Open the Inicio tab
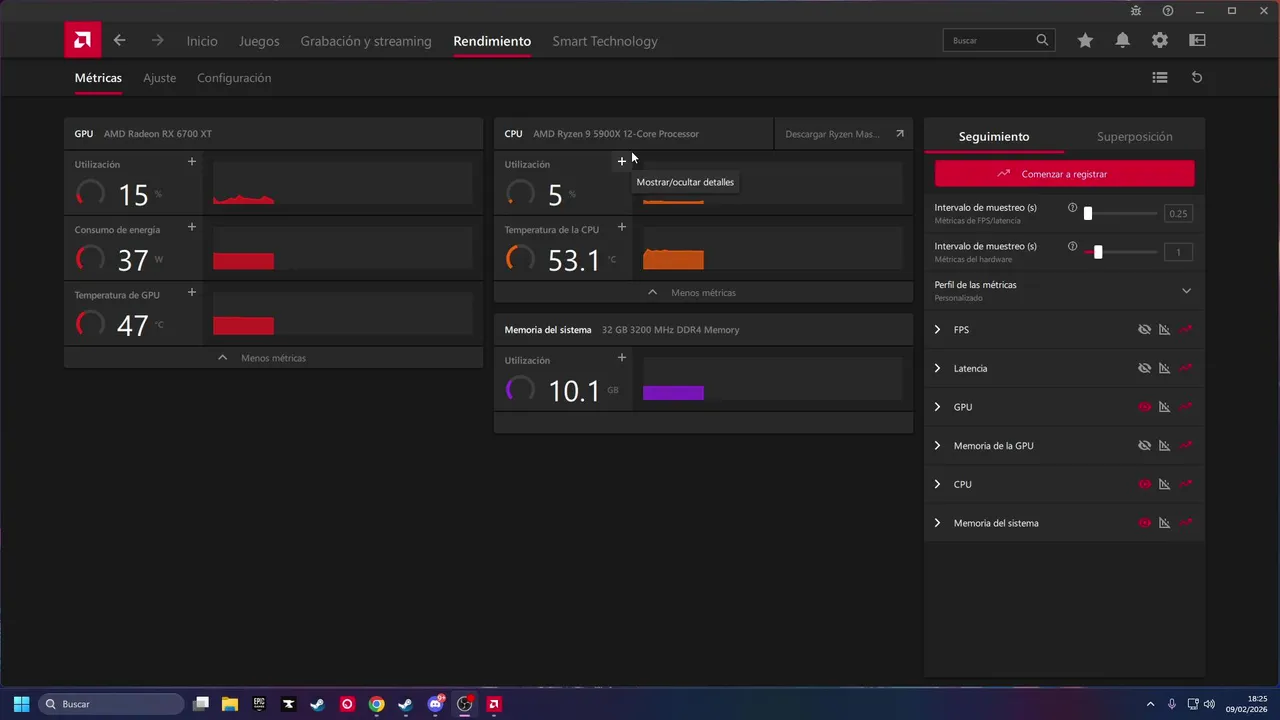 (202, 41)
